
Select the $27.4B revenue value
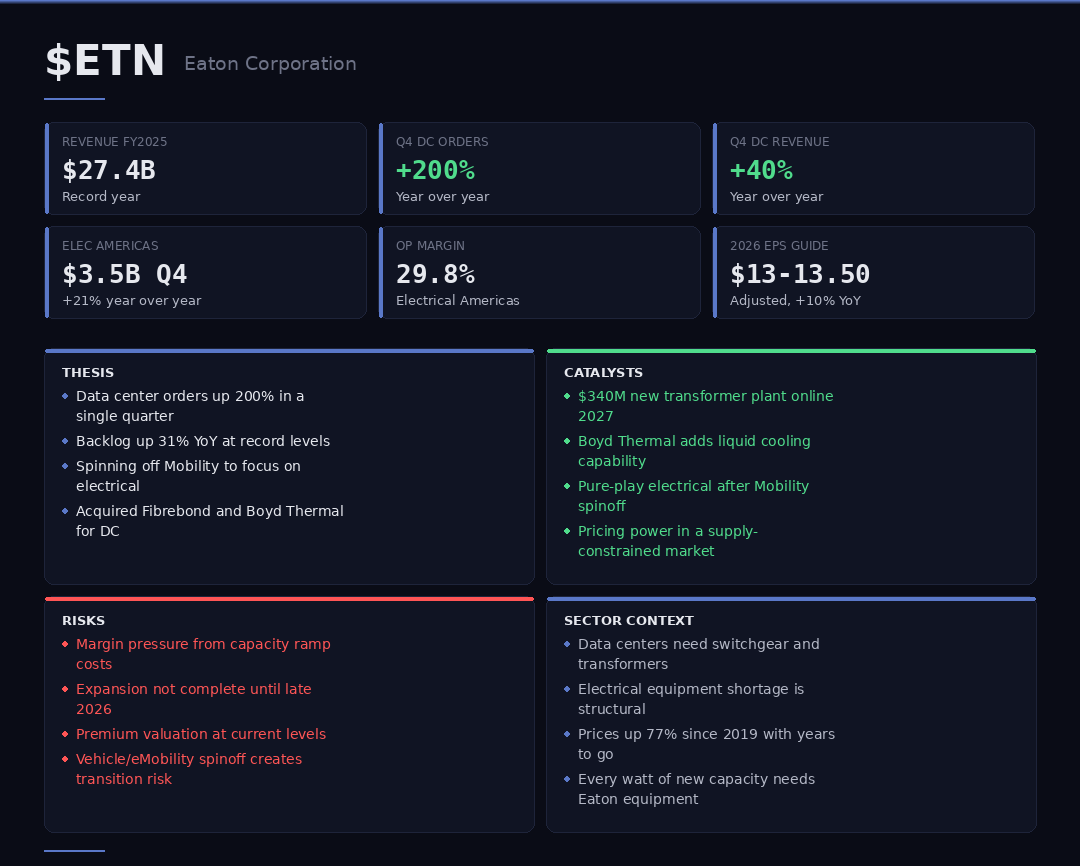109,170
